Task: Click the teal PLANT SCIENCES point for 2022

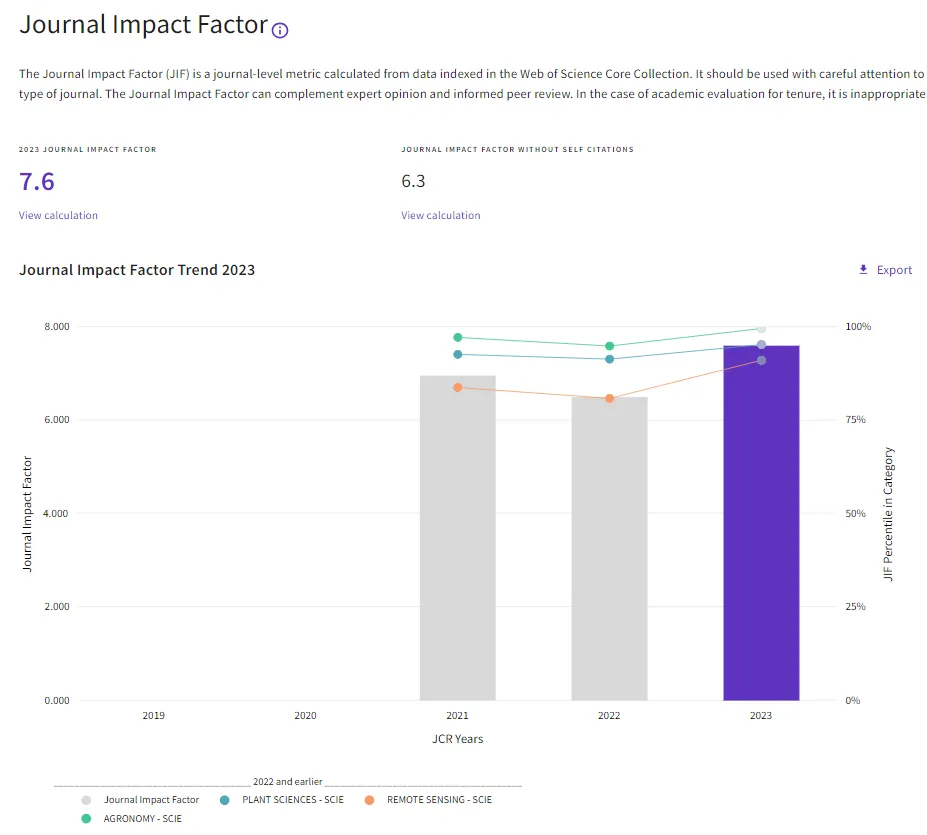Action: 610,359
